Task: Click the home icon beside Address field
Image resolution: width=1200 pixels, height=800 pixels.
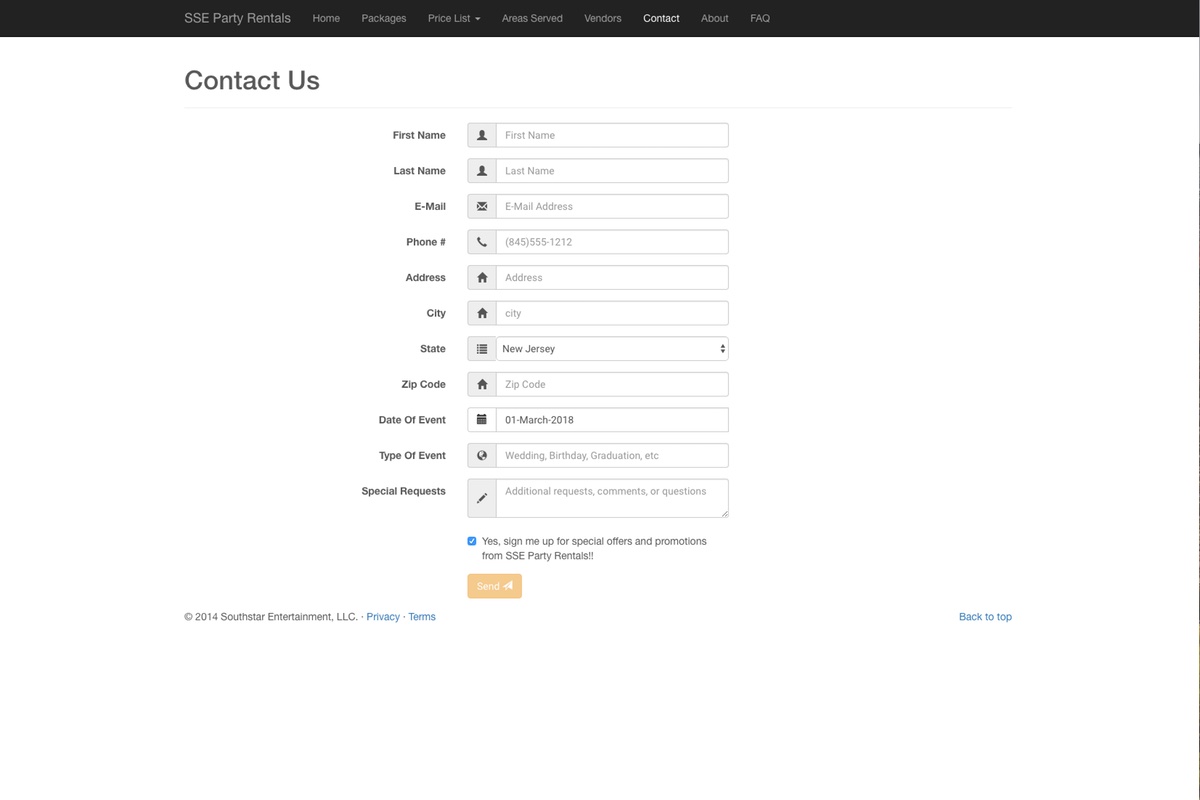Action: click(482, 278)
